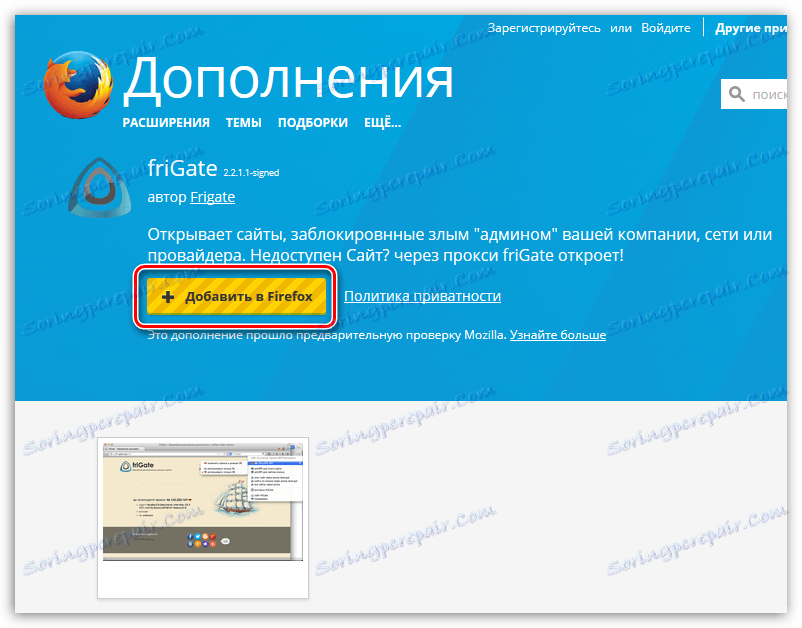Expand the ЕЩЁ… menu

[383, 123]
